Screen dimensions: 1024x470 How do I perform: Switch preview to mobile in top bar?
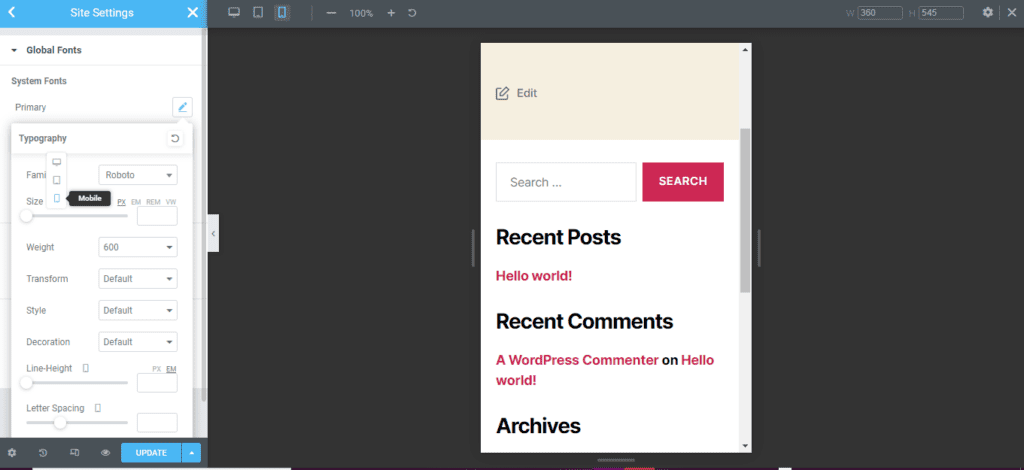click(x=282, y=12)
